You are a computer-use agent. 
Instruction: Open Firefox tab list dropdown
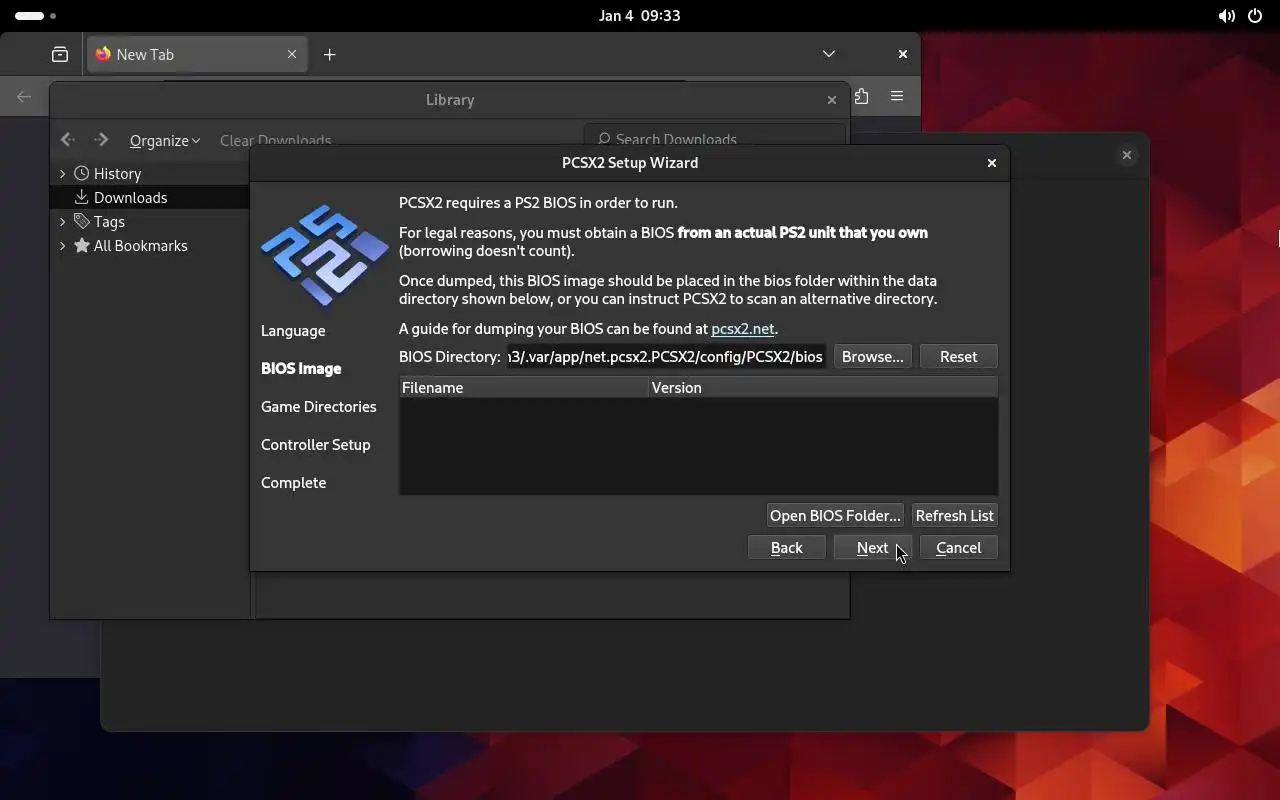tap(828, 54)
